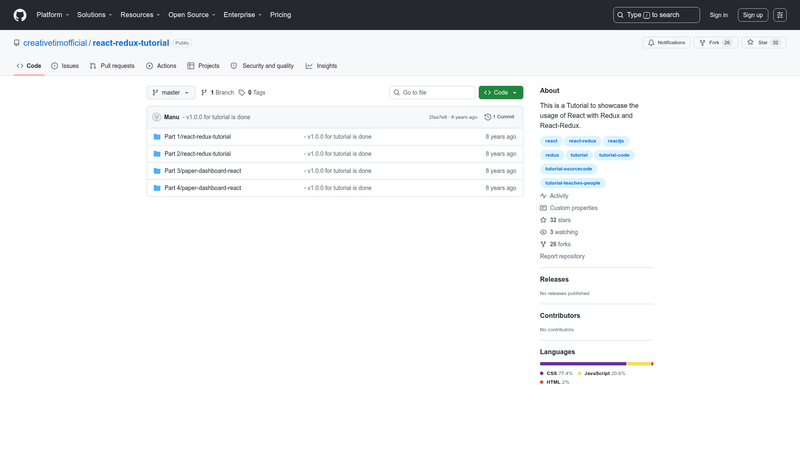Open commit hash 2faa7e8

438,117
